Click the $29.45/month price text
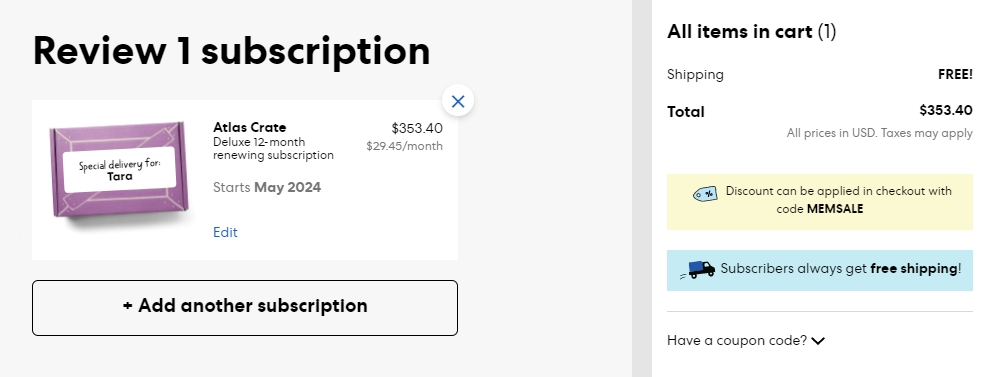 (404, 146)
